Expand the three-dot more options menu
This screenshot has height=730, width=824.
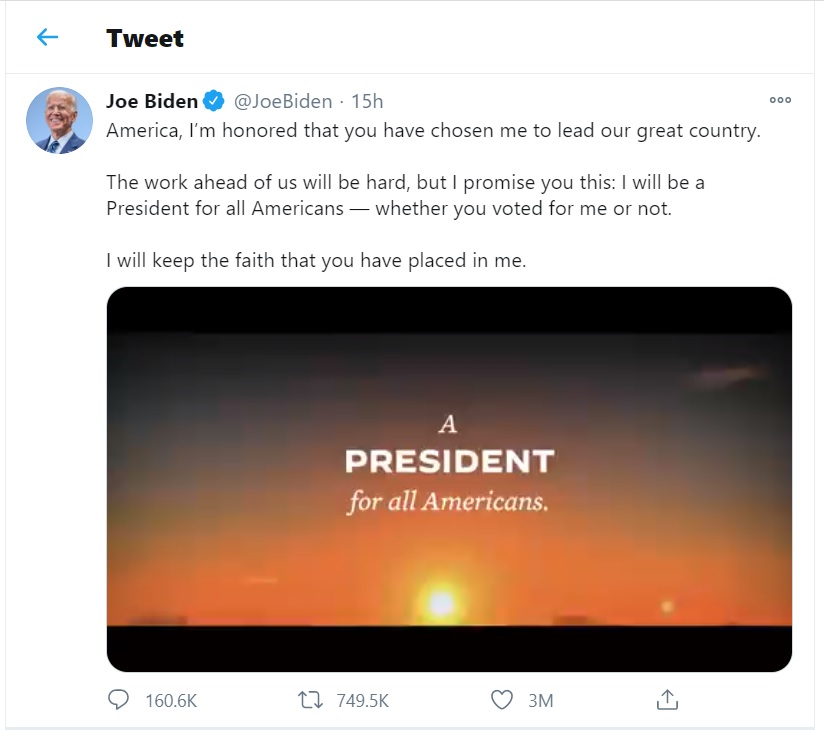[x=780, y=100]
